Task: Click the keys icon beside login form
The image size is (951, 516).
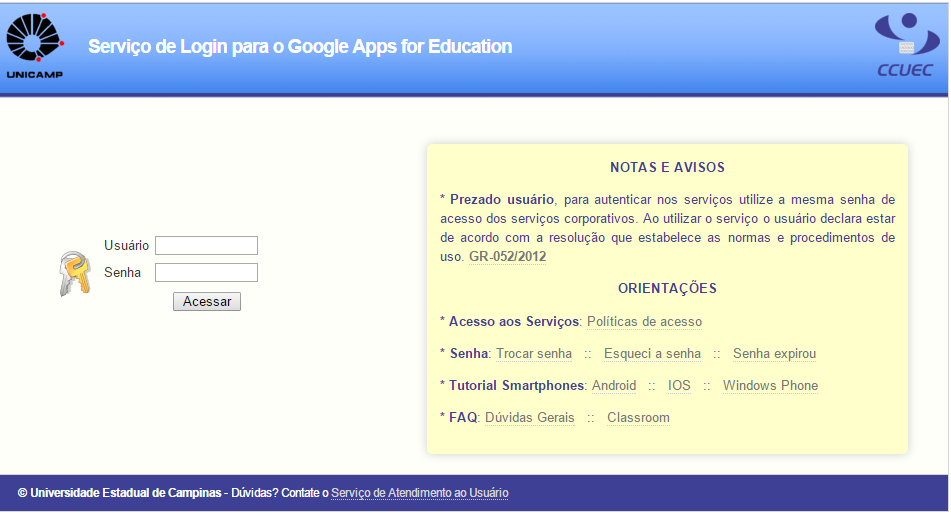Action: 75,273
